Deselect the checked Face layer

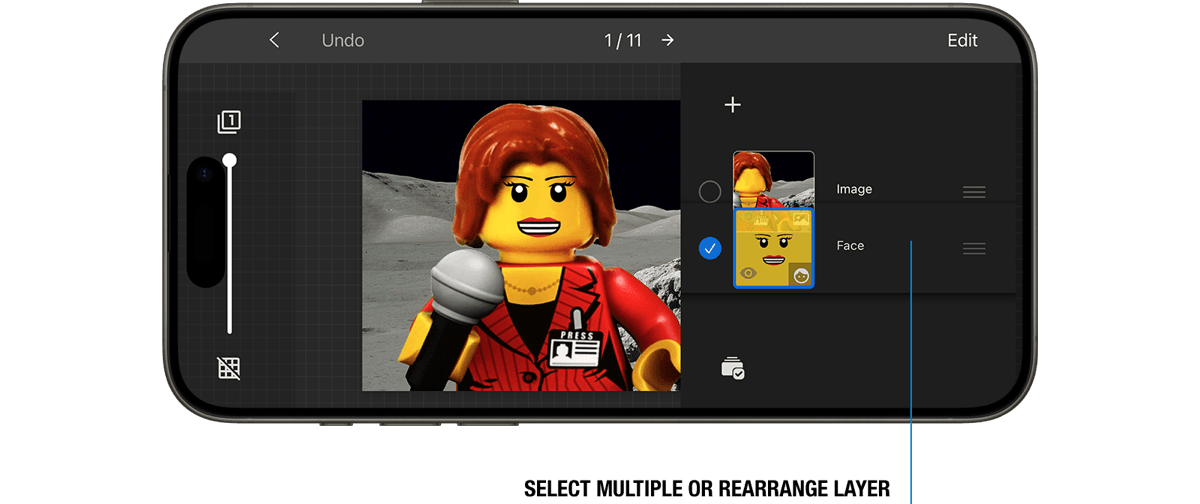[x=710, y=248]
